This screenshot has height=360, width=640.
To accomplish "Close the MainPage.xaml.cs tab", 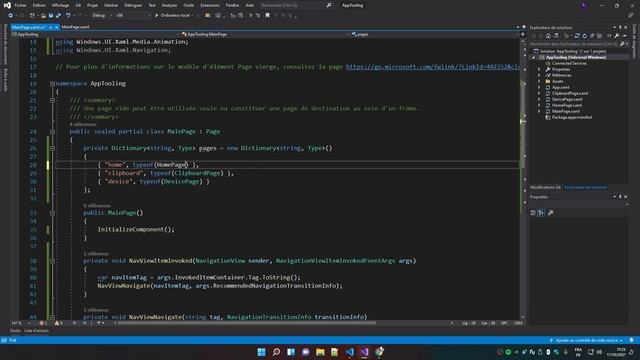I will point(57,27).
